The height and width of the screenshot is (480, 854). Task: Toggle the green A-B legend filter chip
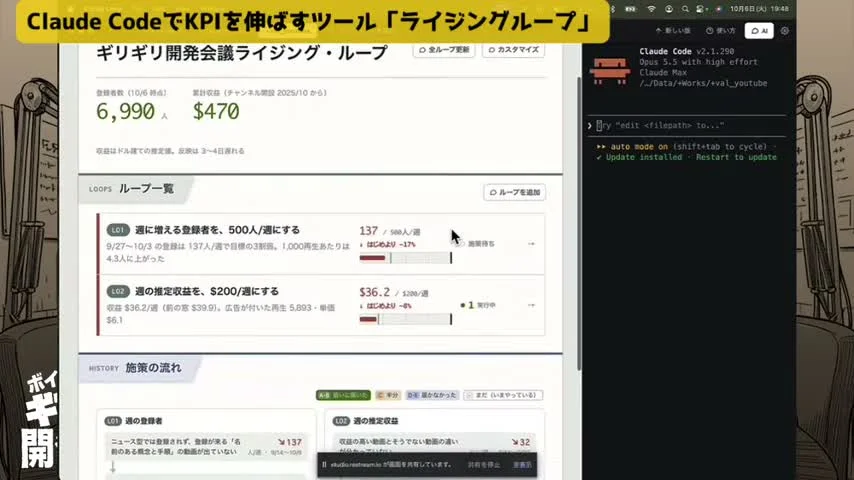[x=343, y=395]
